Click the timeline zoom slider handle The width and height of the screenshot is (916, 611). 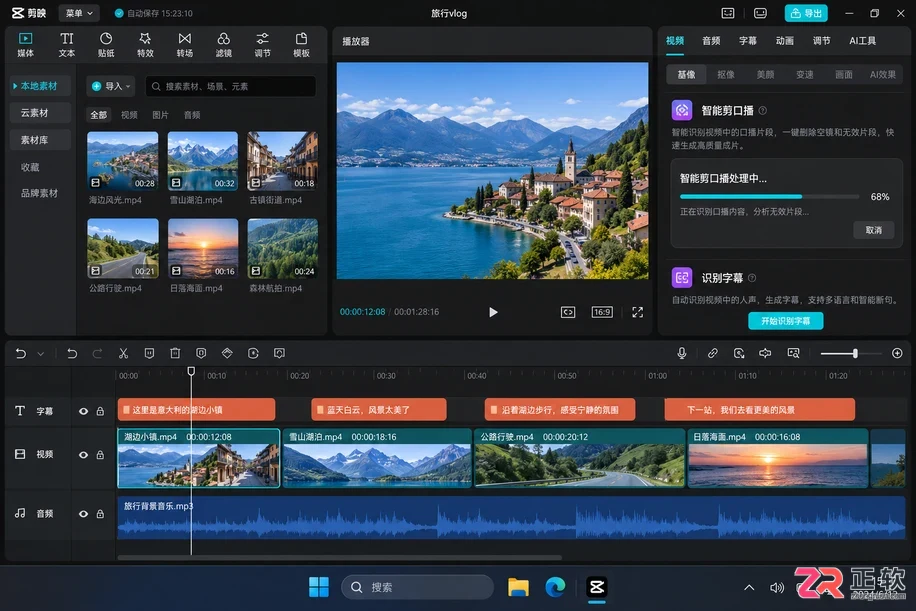point(855,353)
